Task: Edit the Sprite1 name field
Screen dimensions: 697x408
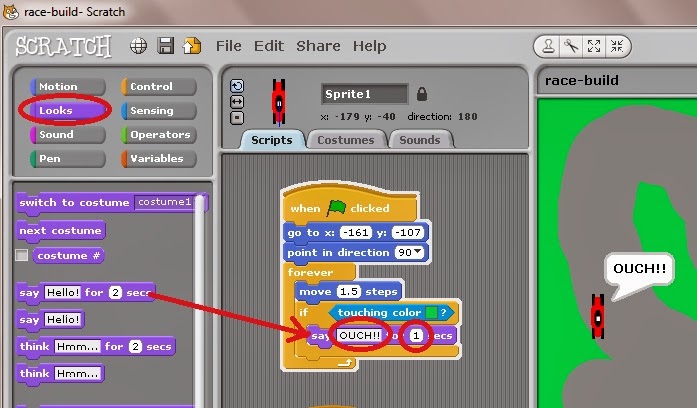Action: [x=364, y=94]
